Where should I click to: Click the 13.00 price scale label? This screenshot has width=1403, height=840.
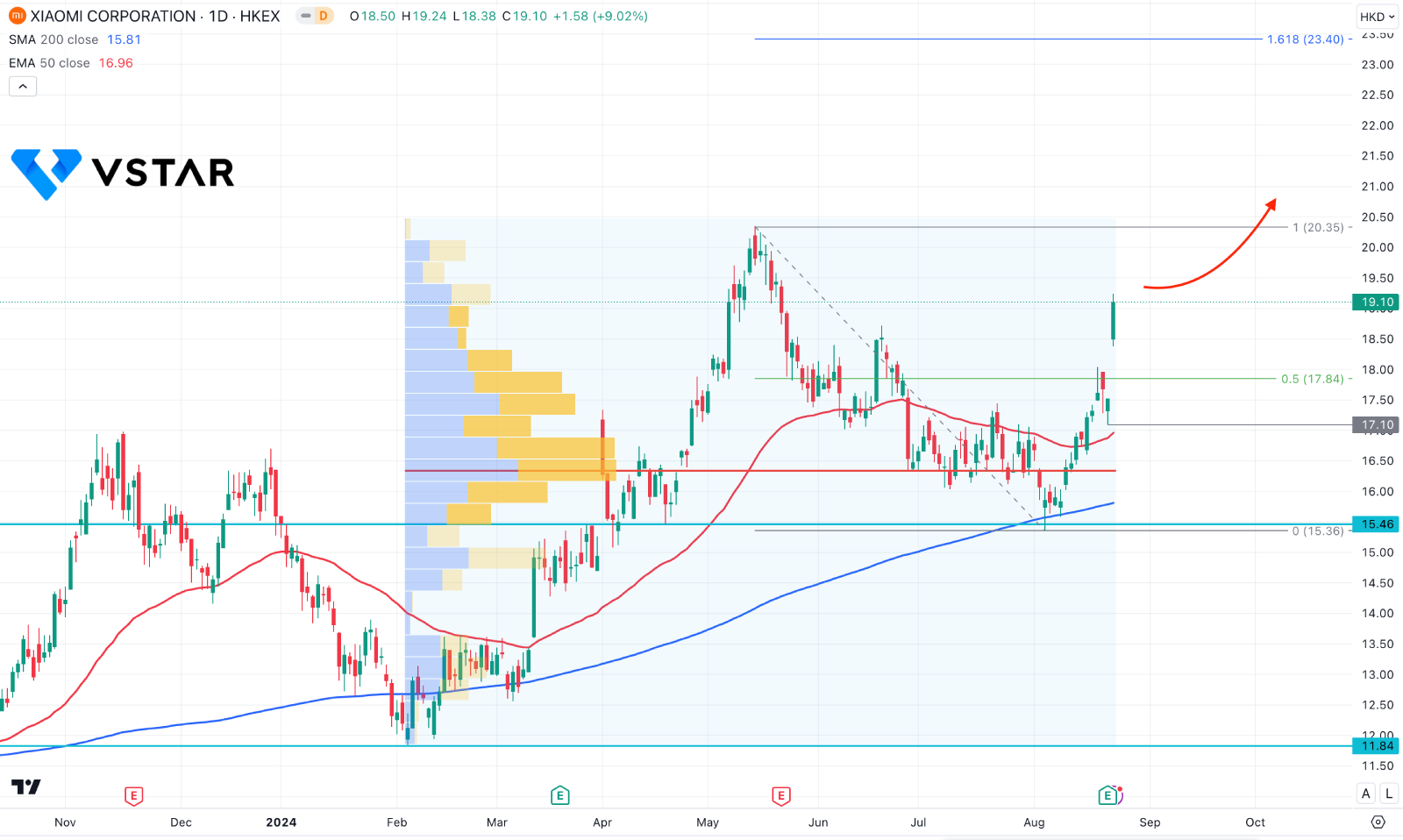click(1377, 674)
